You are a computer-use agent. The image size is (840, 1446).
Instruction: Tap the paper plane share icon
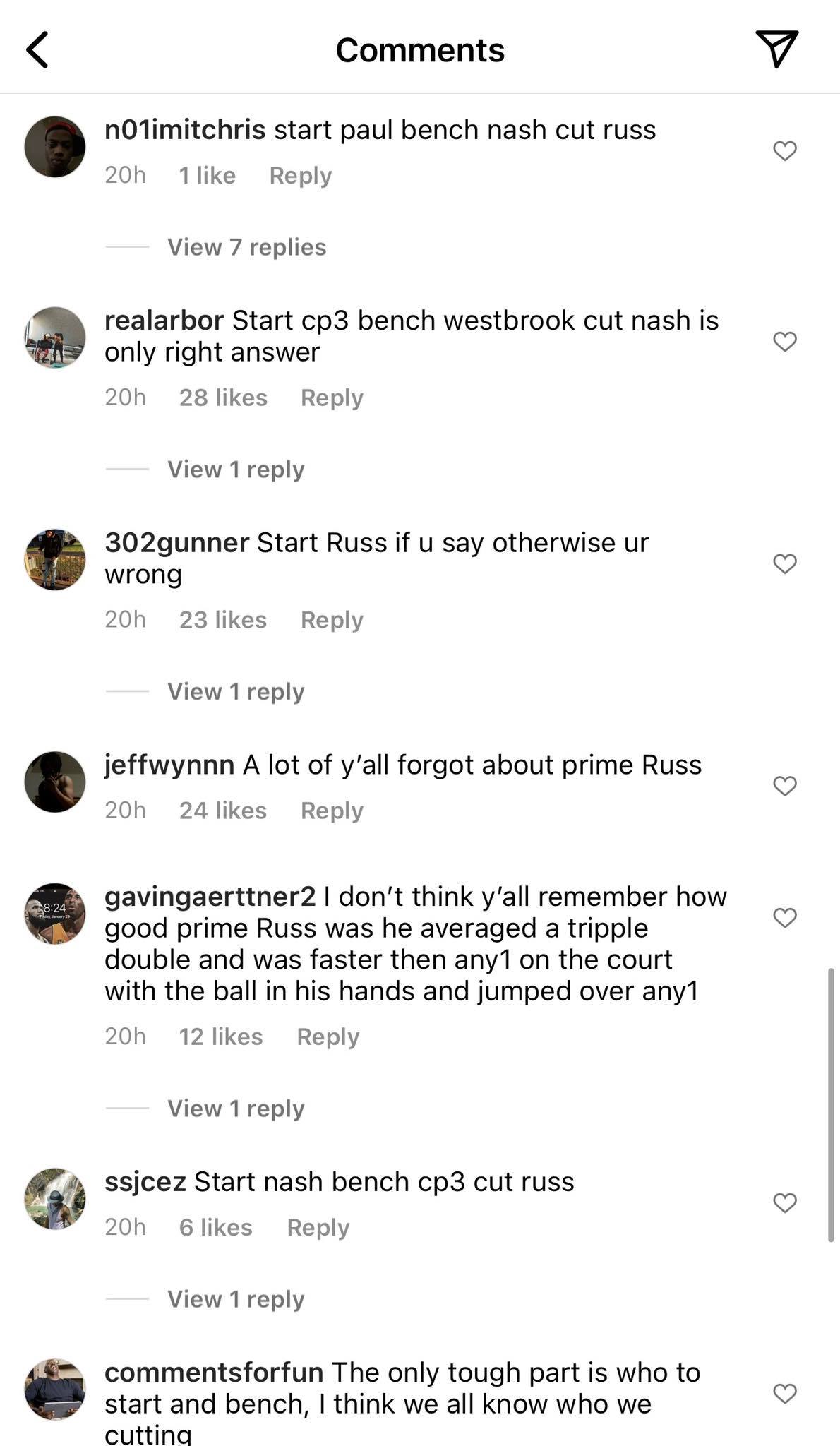coord(776,49)
